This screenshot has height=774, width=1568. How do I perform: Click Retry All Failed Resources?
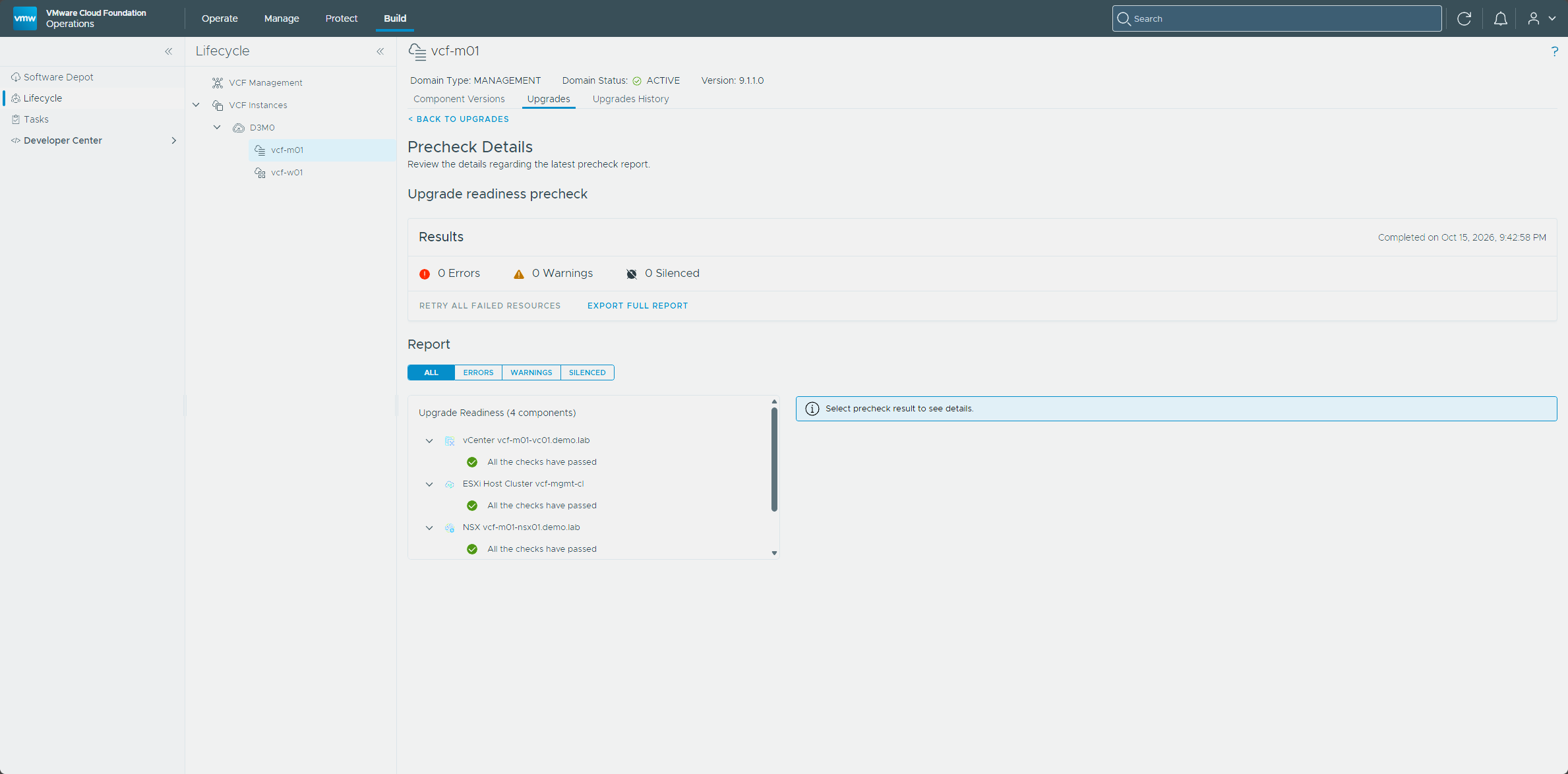click(x=490, y=306)
